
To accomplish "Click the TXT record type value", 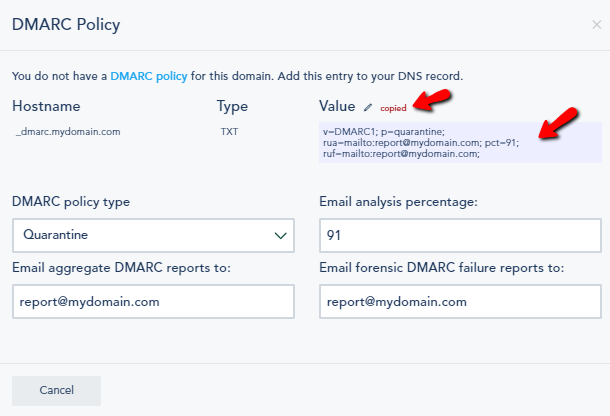I will click(229, 131).
